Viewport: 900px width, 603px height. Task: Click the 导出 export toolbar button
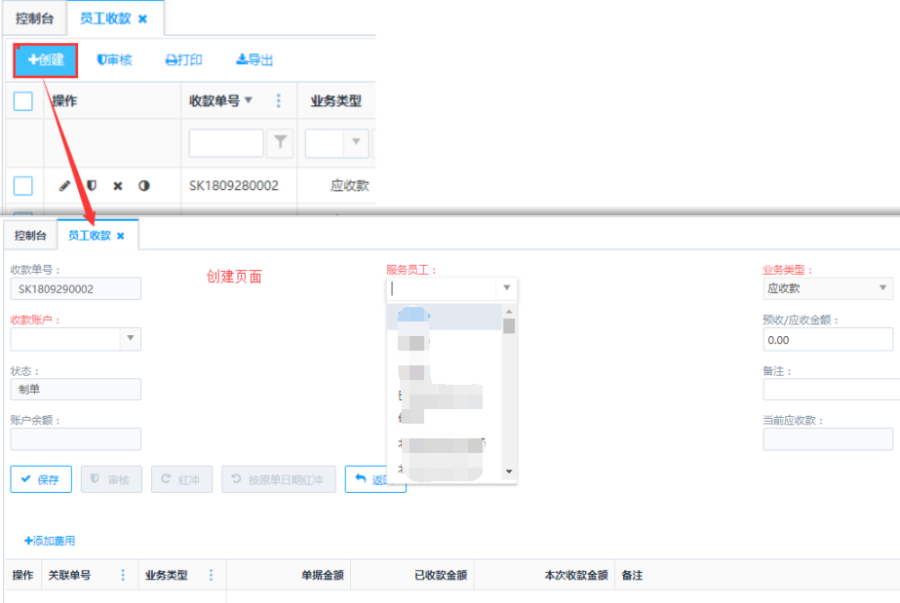254,60
